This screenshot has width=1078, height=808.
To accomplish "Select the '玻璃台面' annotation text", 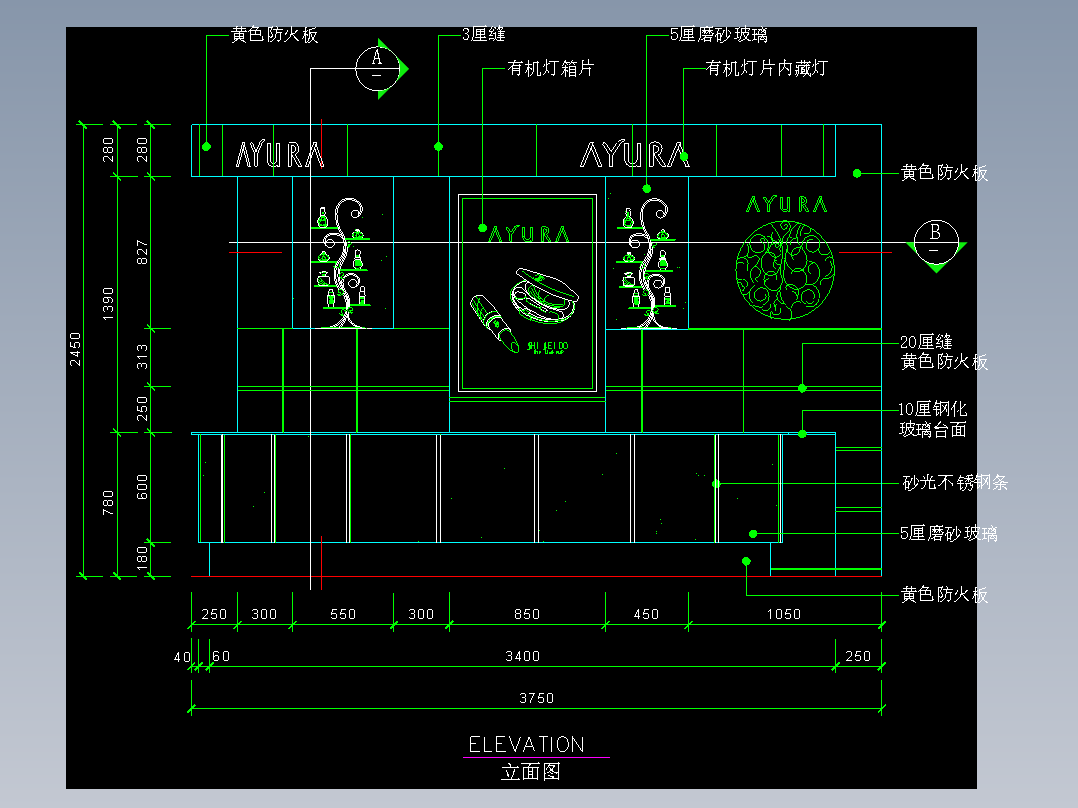I will (x=933, y=430).
